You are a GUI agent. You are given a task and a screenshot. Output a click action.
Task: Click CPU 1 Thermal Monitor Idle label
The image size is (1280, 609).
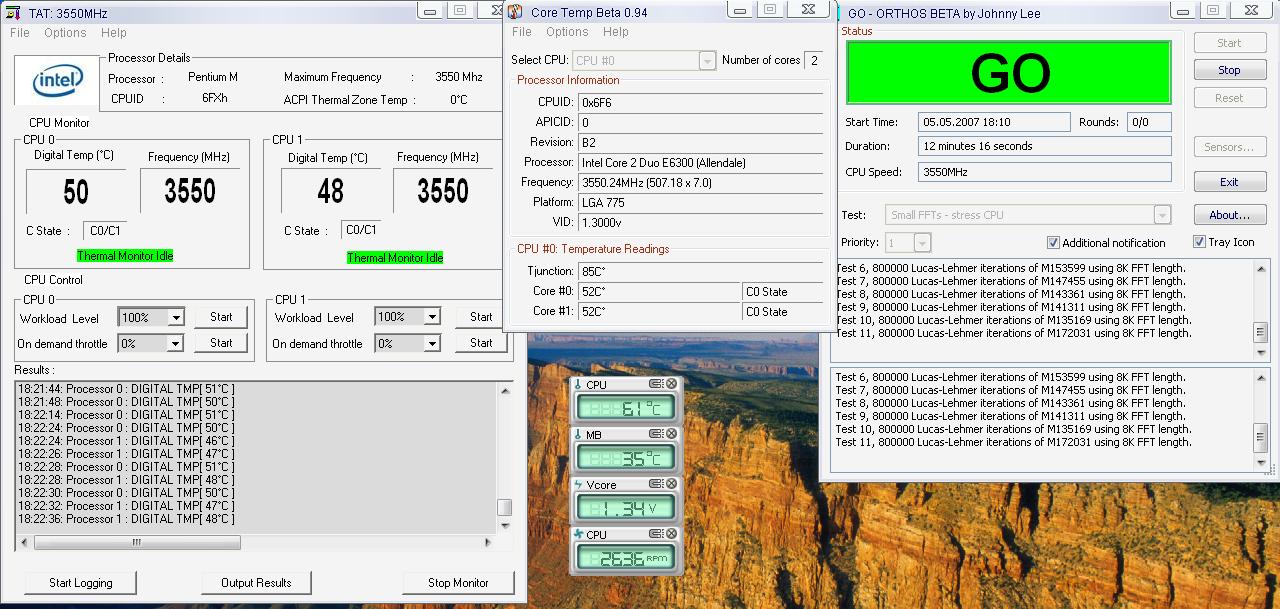point(395,258)
